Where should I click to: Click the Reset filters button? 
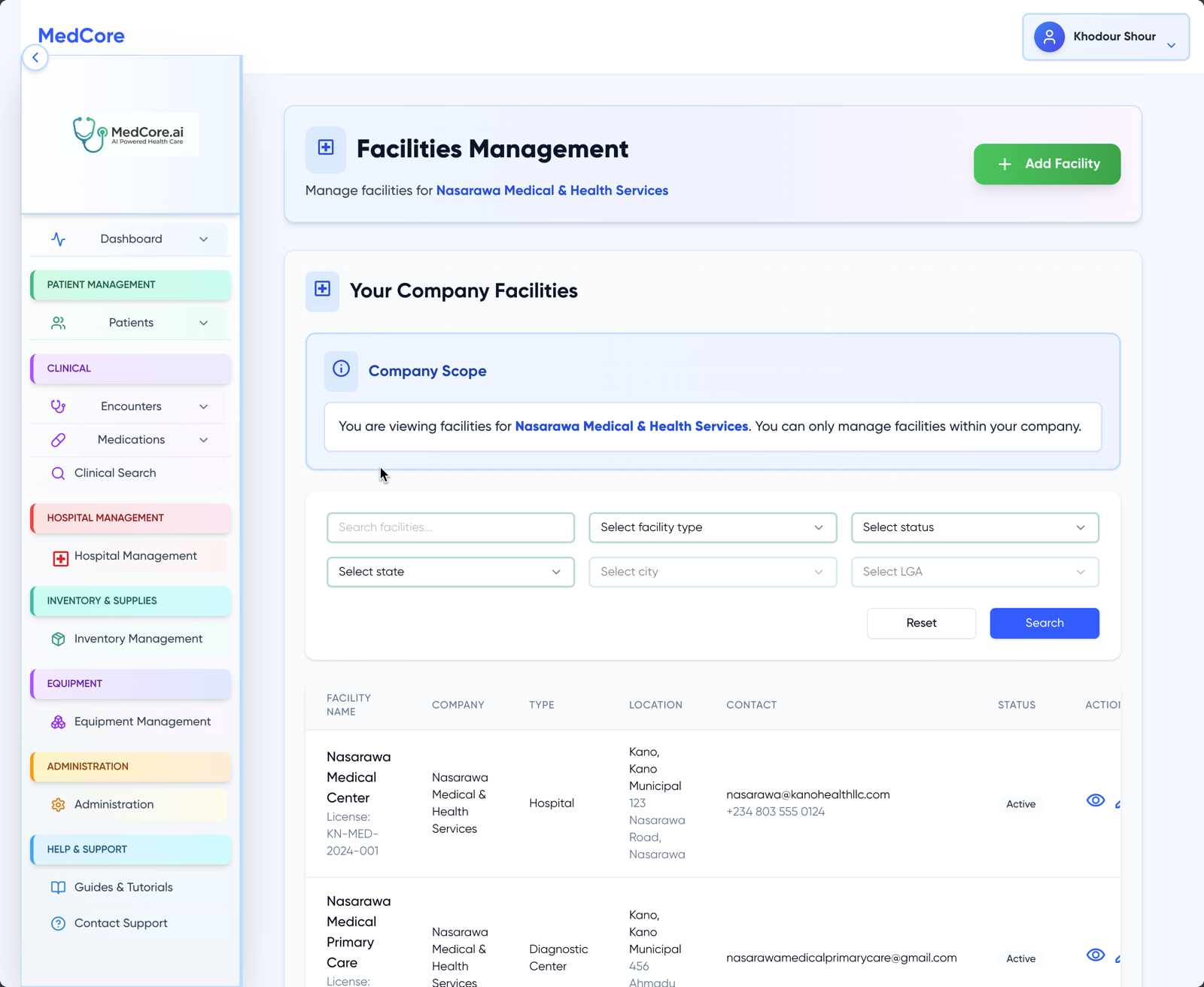921,623
